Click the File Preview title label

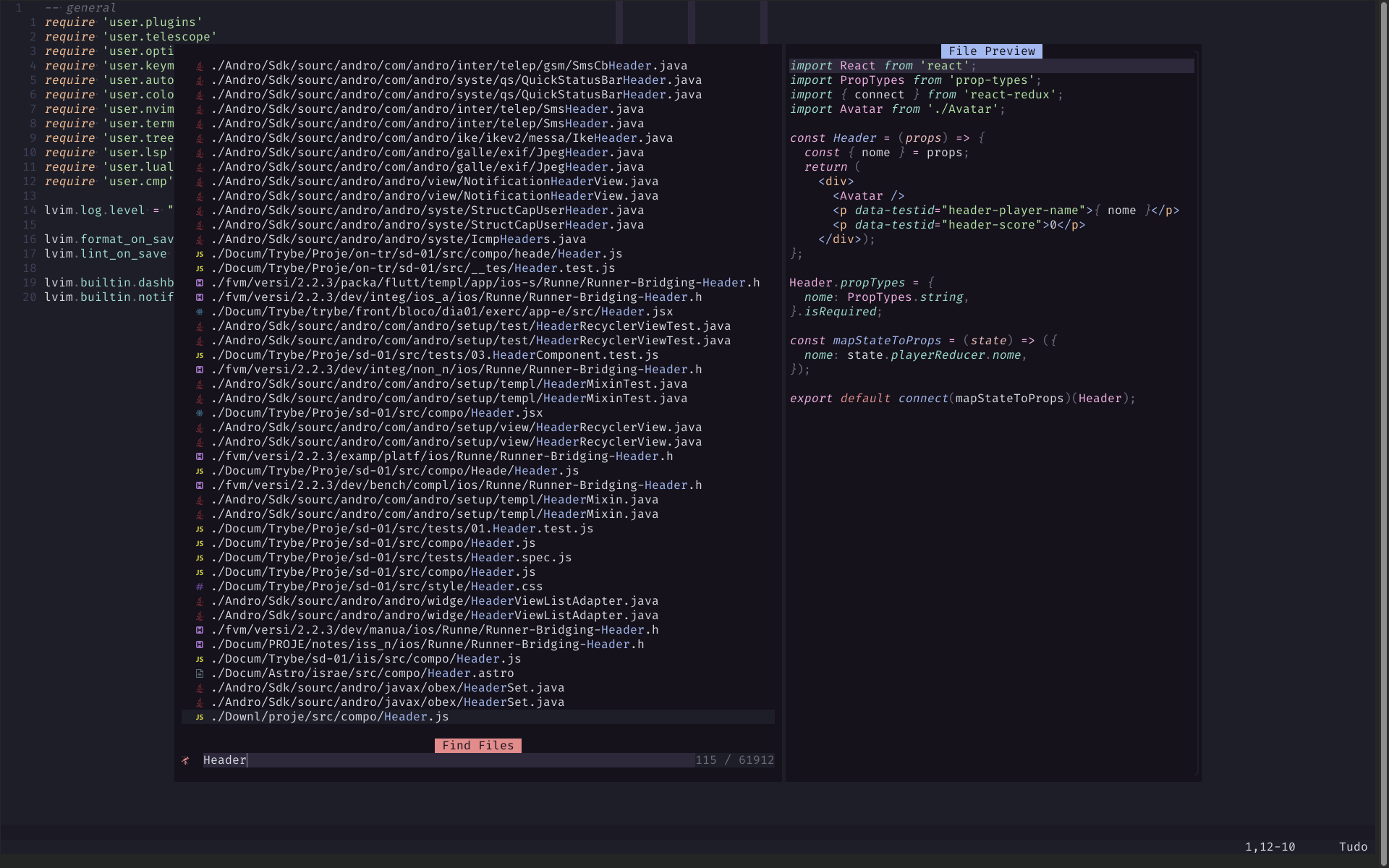pos(991,51)
